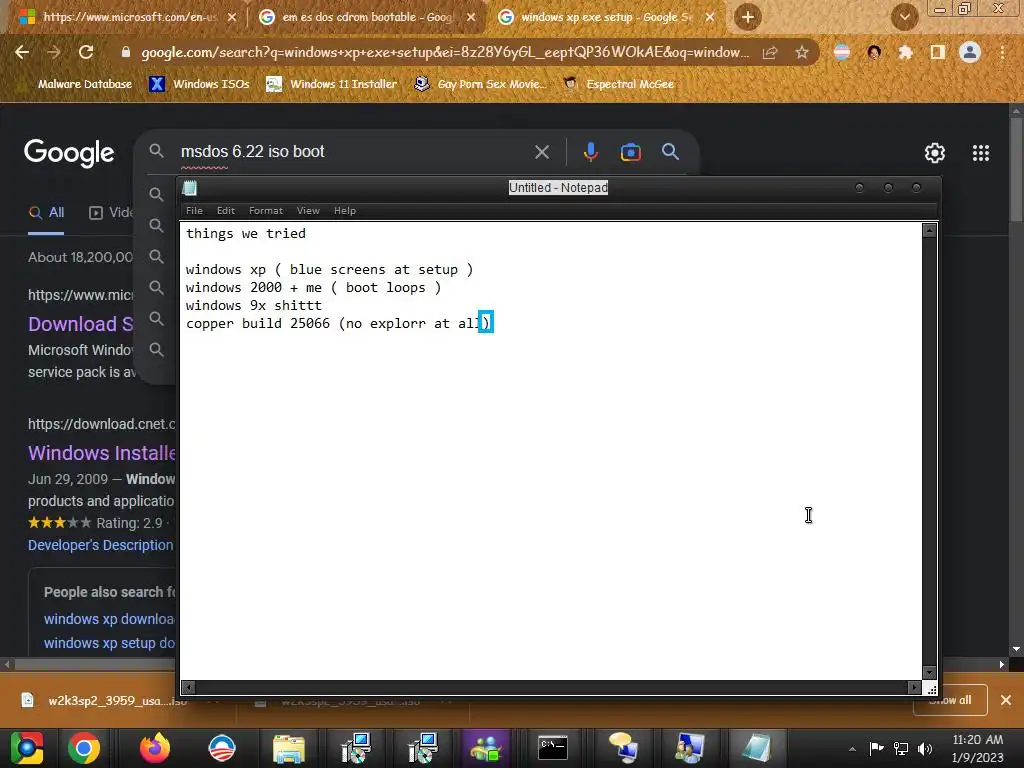Open Notepad's Format menu
This screenshot has height=768, width=1024.
point(266,210)
